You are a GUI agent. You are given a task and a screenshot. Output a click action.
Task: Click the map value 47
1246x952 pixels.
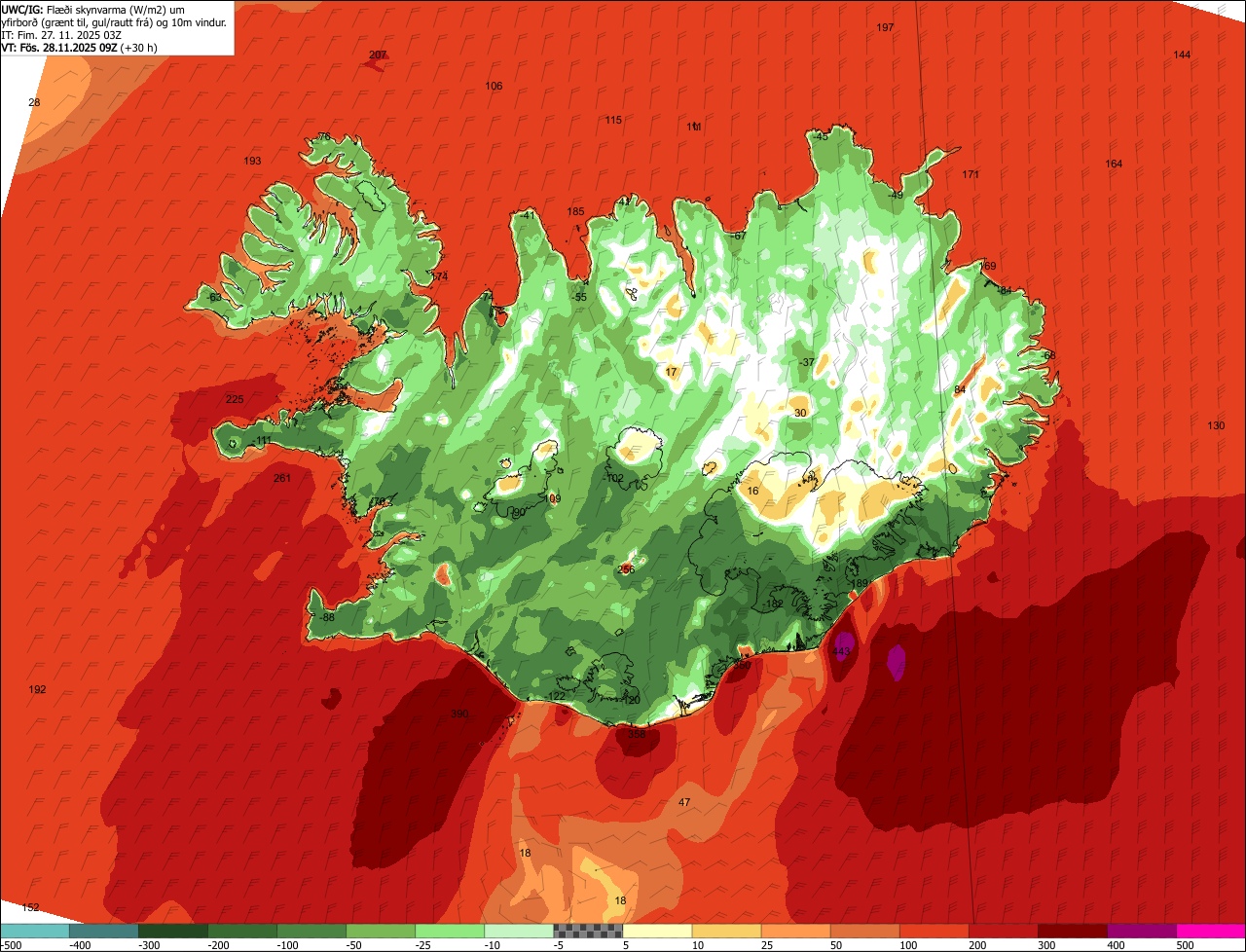tap(684, 802)
